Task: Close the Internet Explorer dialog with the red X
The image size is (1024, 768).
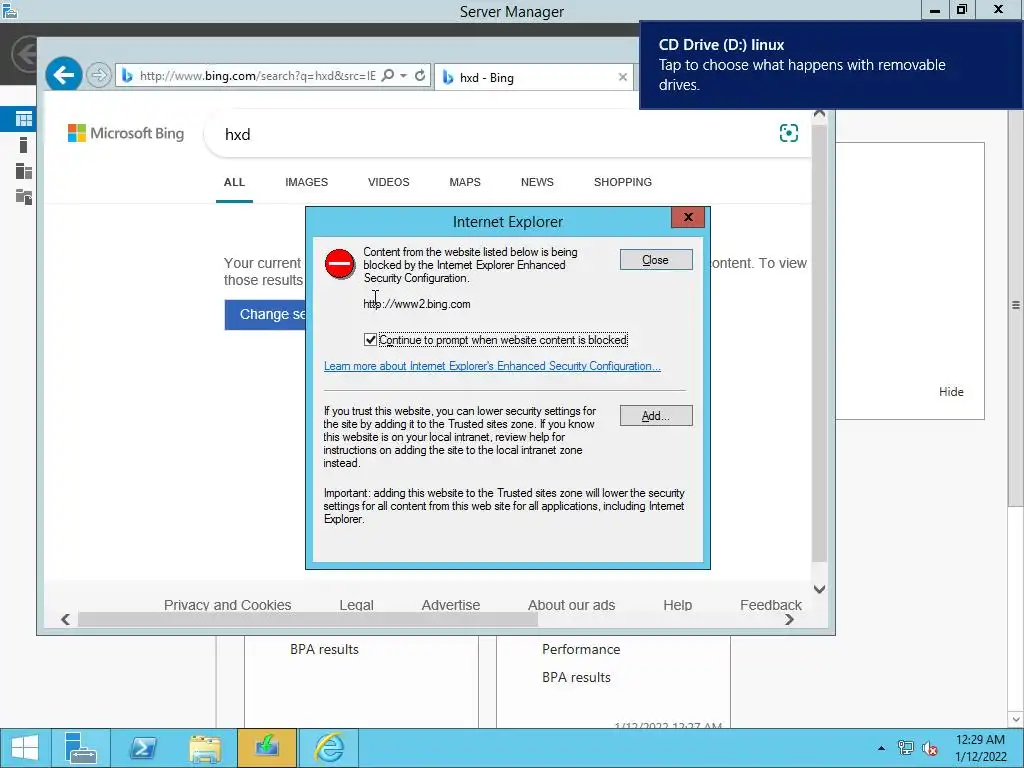Action: (688, 217)
